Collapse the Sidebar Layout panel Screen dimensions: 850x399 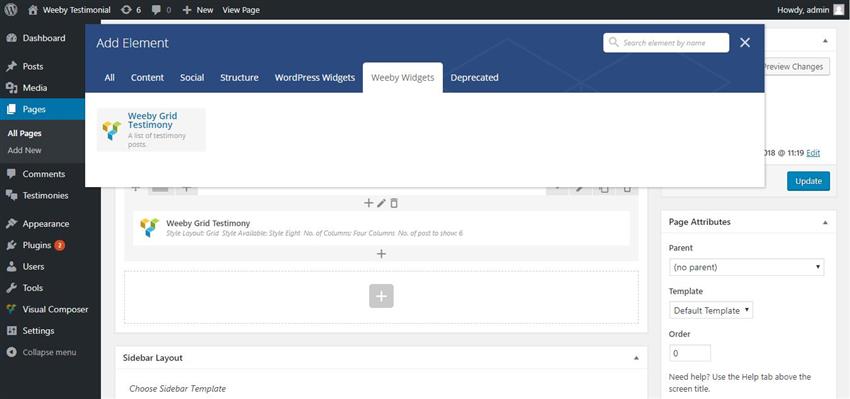636,358
